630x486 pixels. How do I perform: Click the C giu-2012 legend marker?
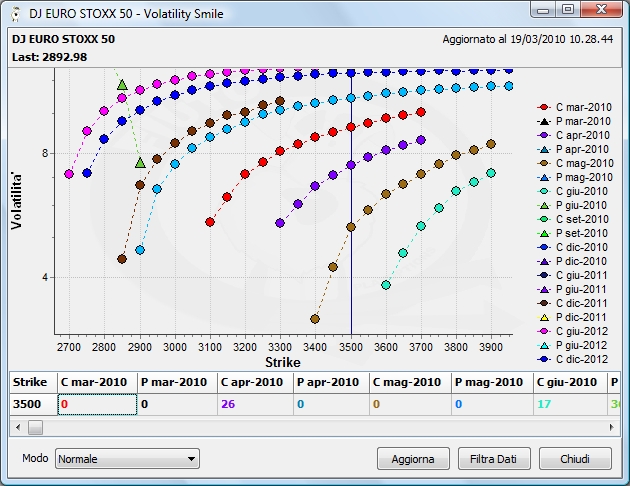pos(544,331)
